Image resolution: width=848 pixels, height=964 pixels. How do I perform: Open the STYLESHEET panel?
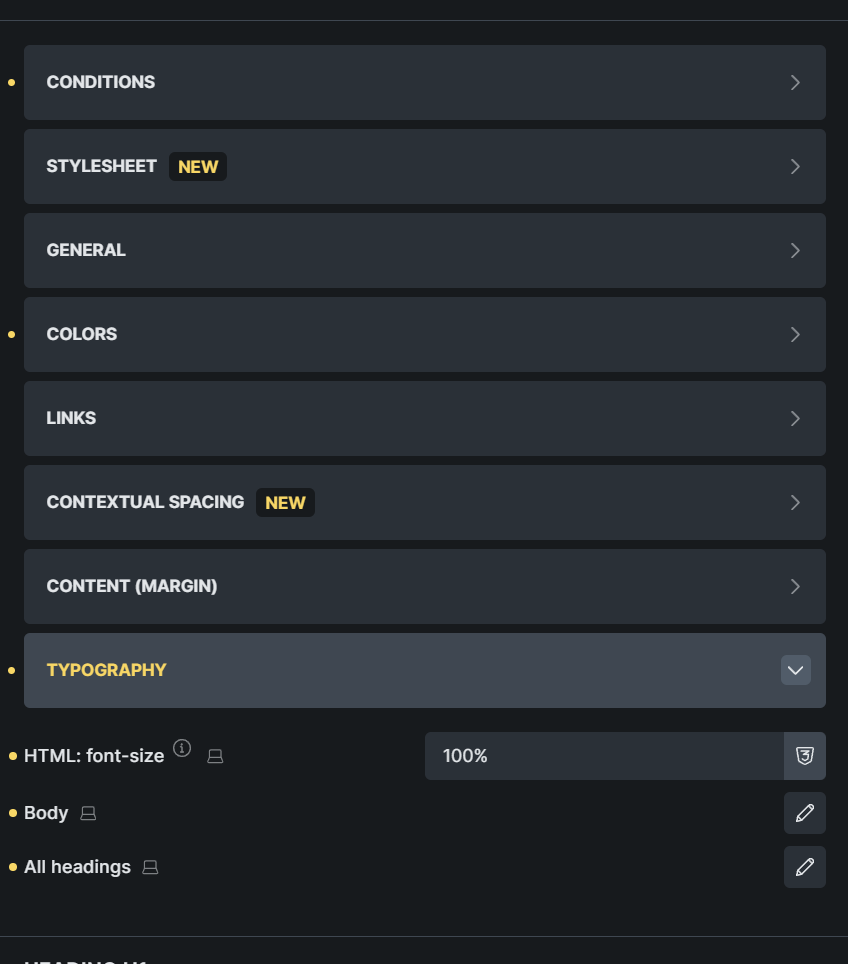(425, 166)
